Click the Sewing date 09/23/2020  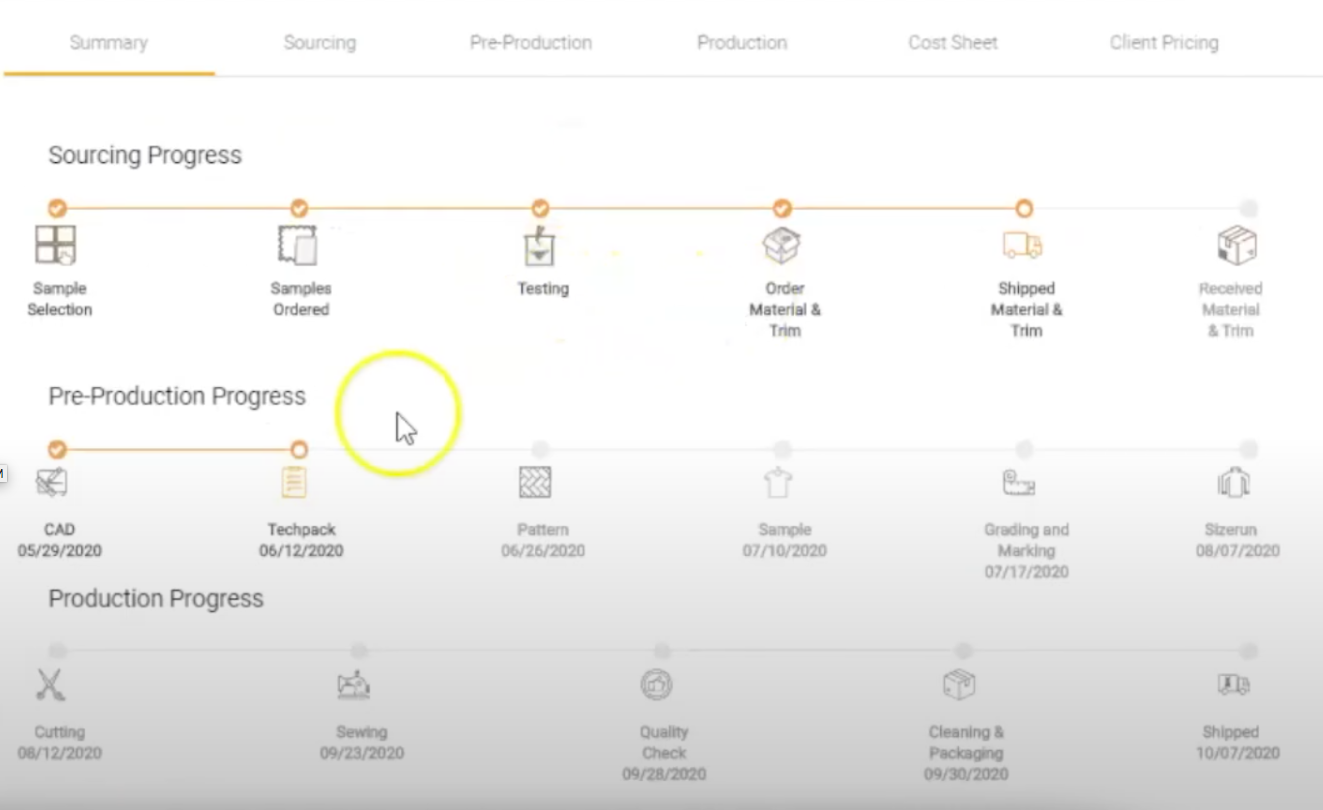pos(362,753)
